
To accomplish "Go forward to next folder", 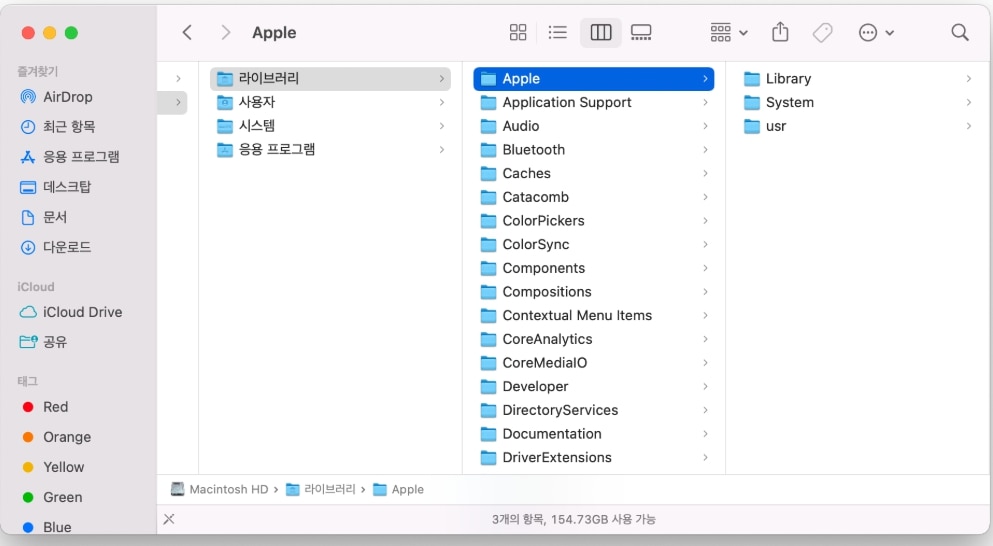I will click(225, 32).
